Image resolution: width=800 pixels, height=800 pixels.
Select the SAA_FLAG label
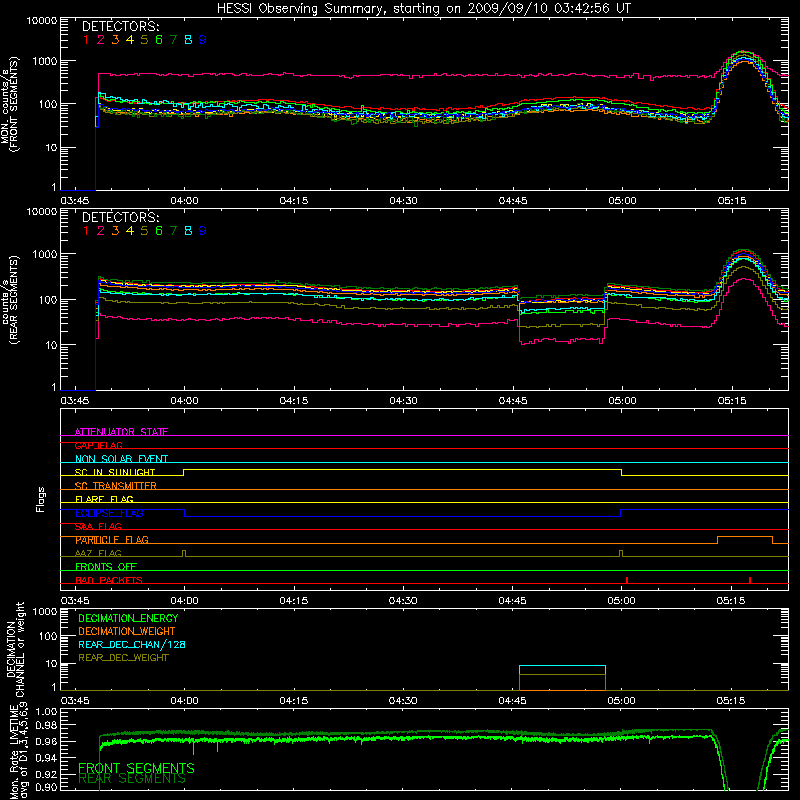(98, 526)
